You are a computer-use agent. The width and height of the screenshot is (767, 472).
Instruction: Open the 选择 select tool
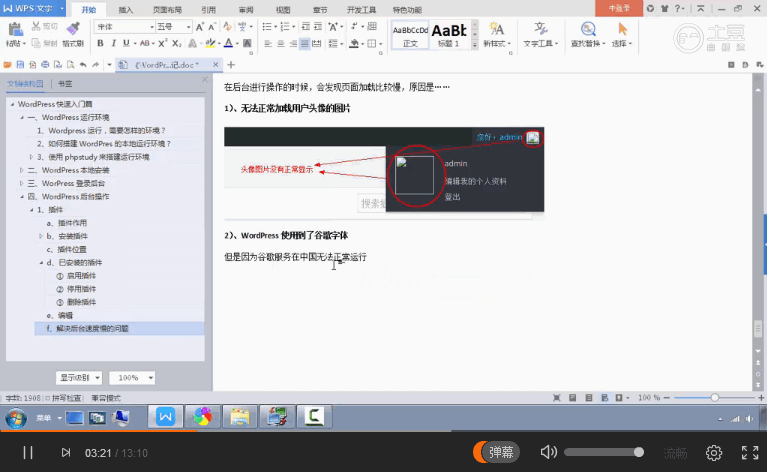tap(622, 34)
